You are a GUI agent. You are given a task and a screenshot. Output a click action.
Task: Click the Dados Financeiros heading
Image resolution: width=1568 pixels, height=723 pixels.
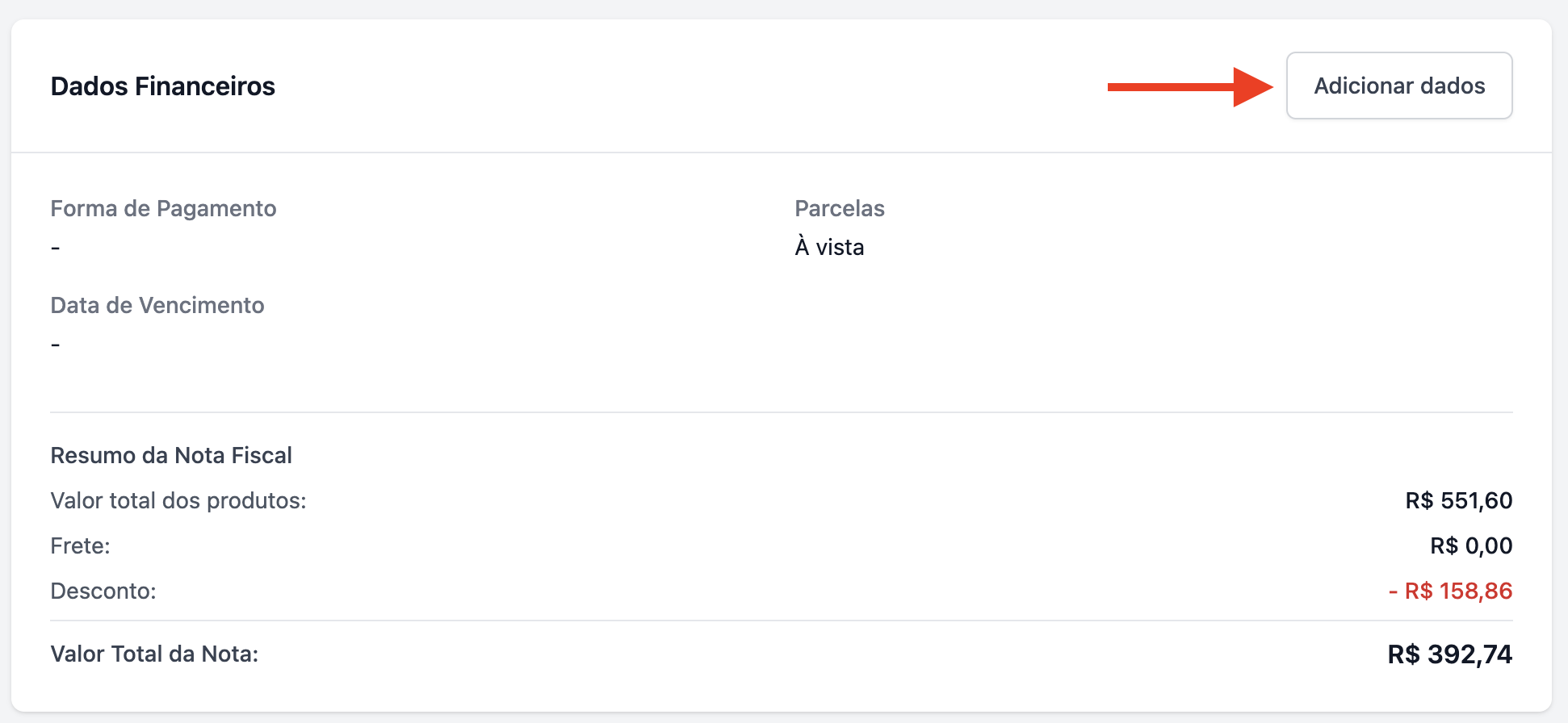[162, 86]
